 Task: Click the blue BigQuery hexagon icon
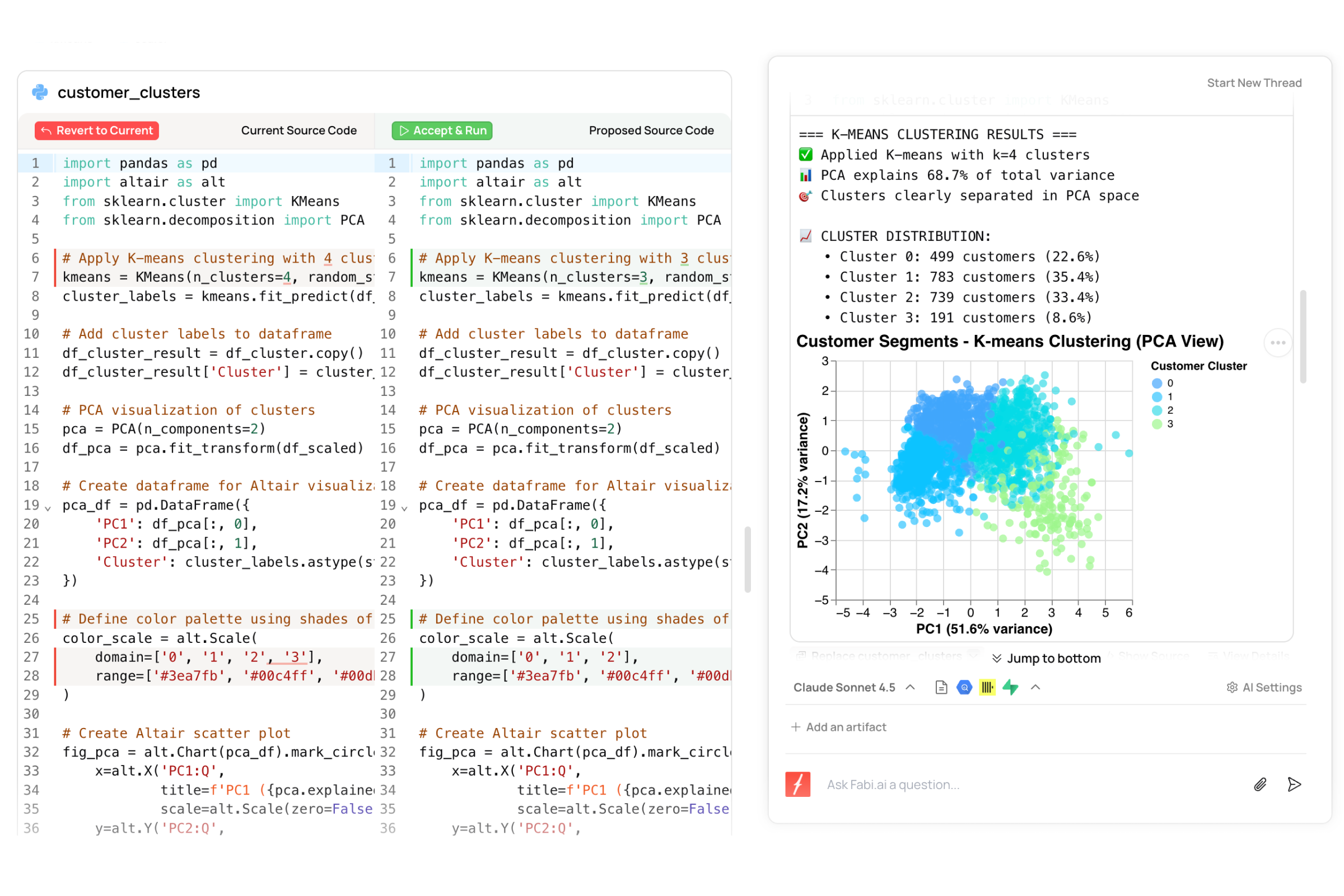(x=964, y=688)
